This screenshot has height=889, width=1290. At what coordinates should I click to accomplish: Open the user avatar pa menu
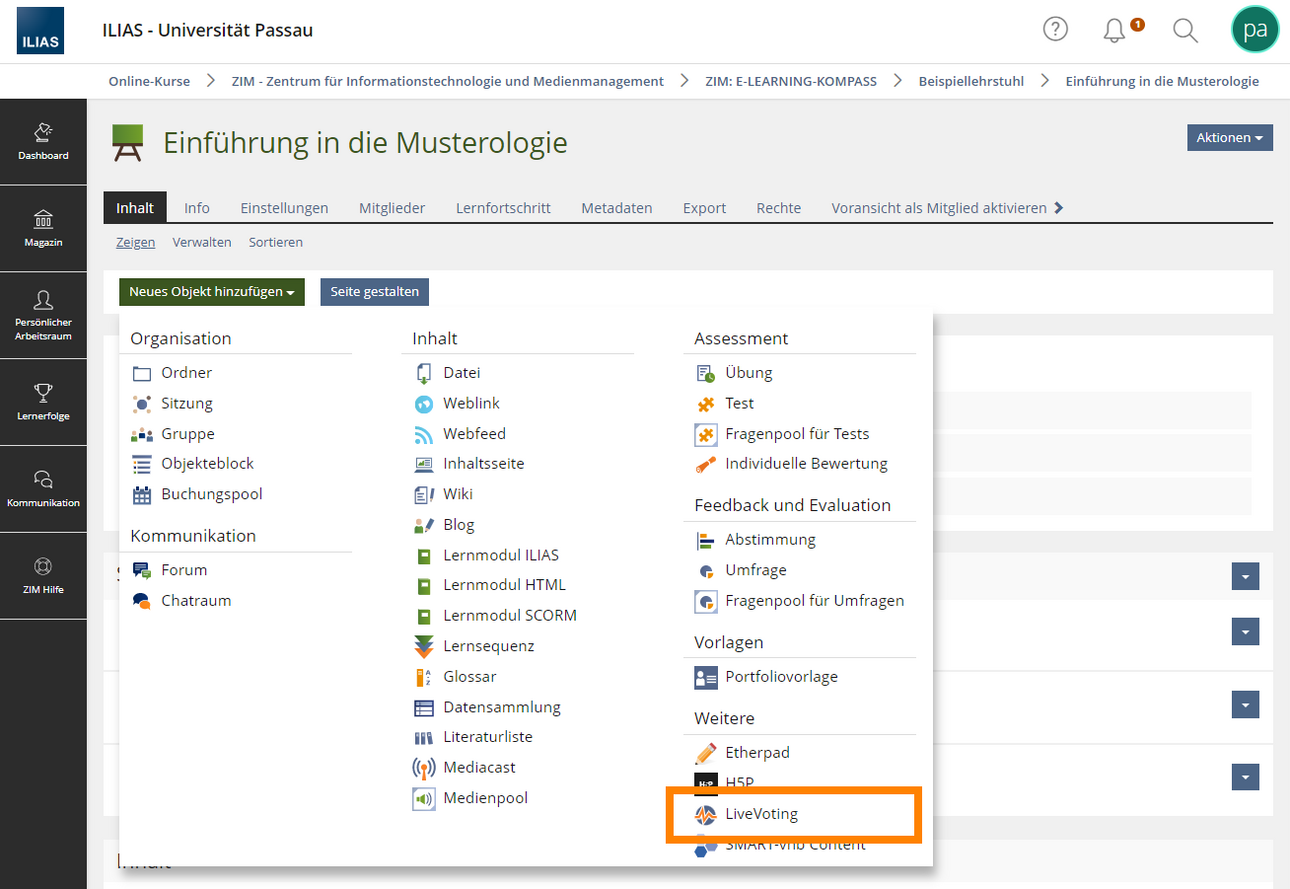1254,30
